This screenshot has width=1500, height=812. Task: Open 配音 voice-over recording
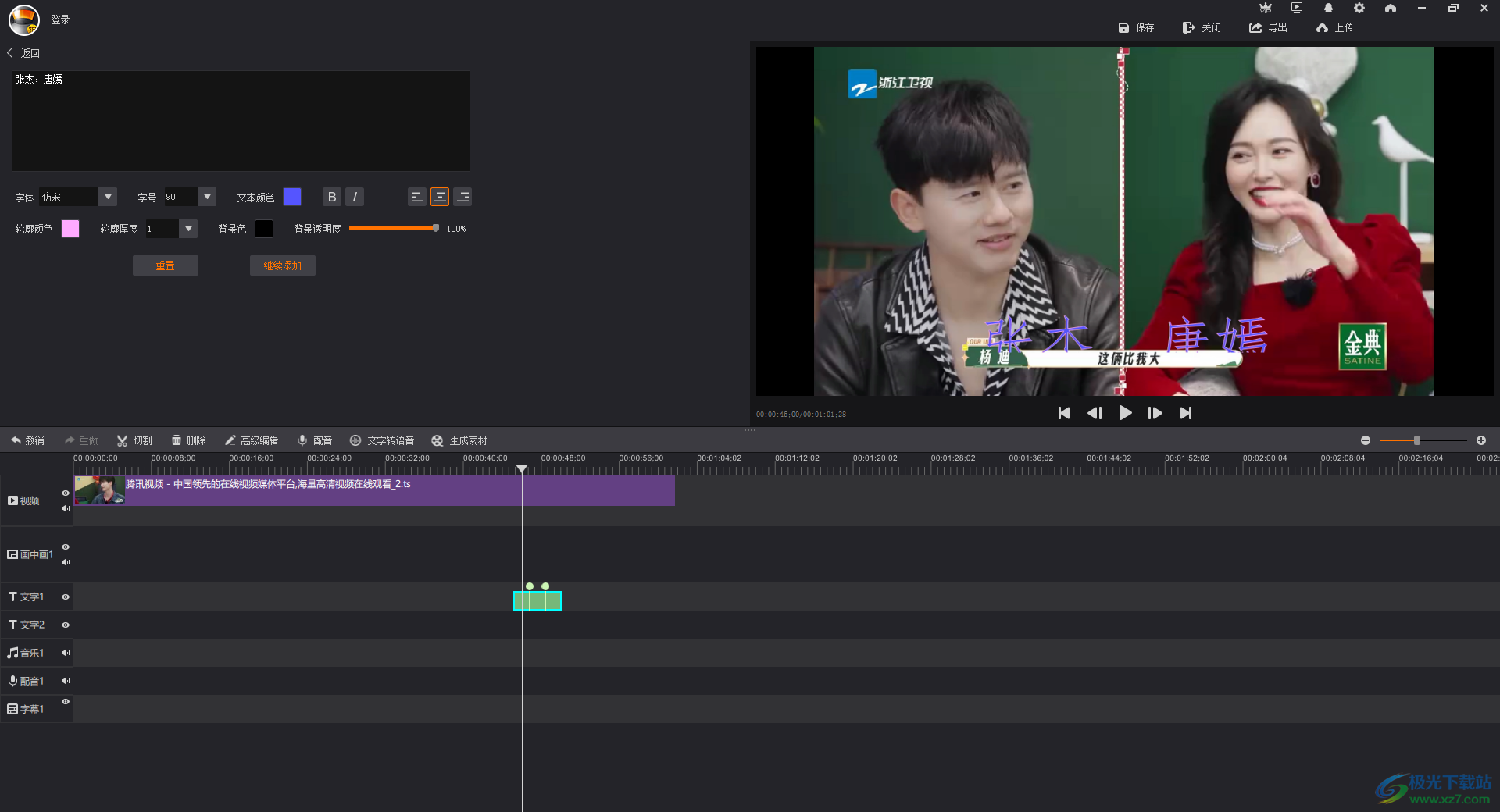click(x=315, y=440)
